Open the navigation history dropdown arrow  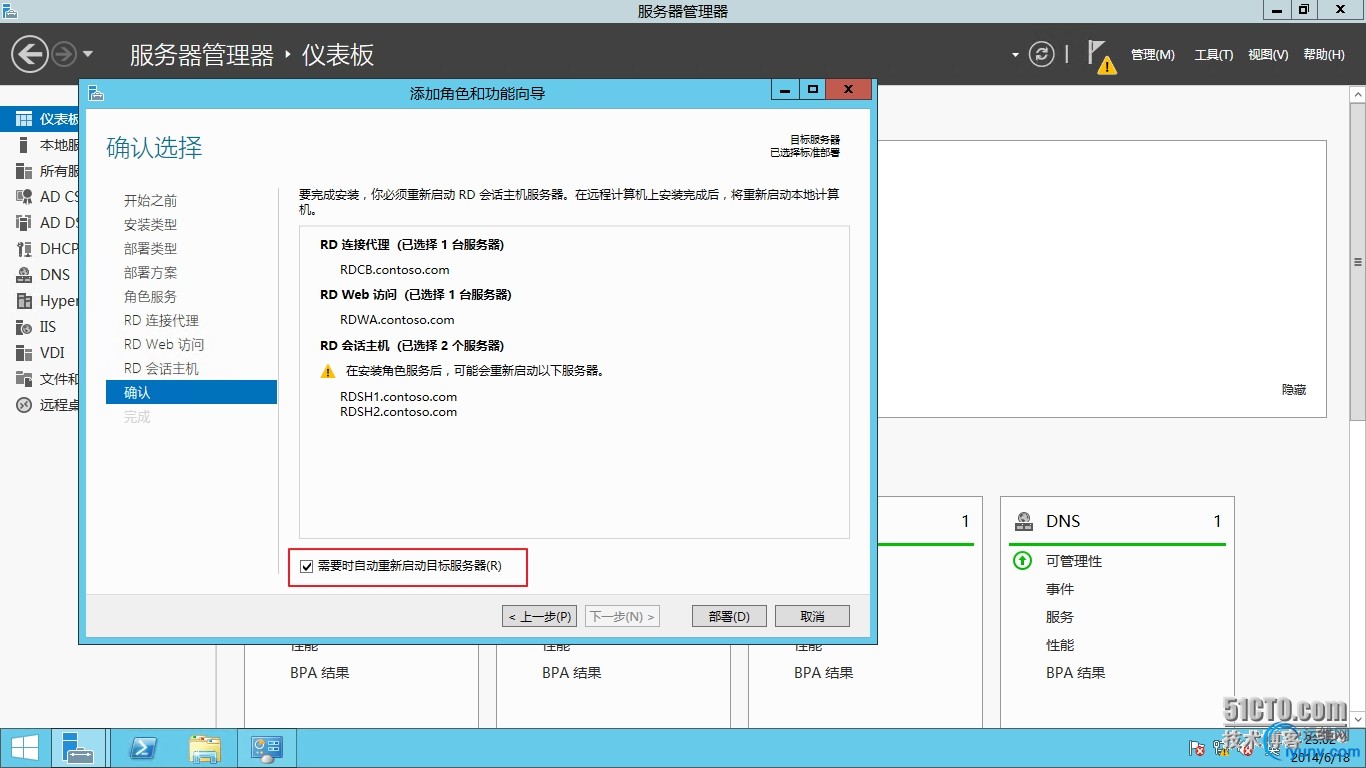point(88,54)
